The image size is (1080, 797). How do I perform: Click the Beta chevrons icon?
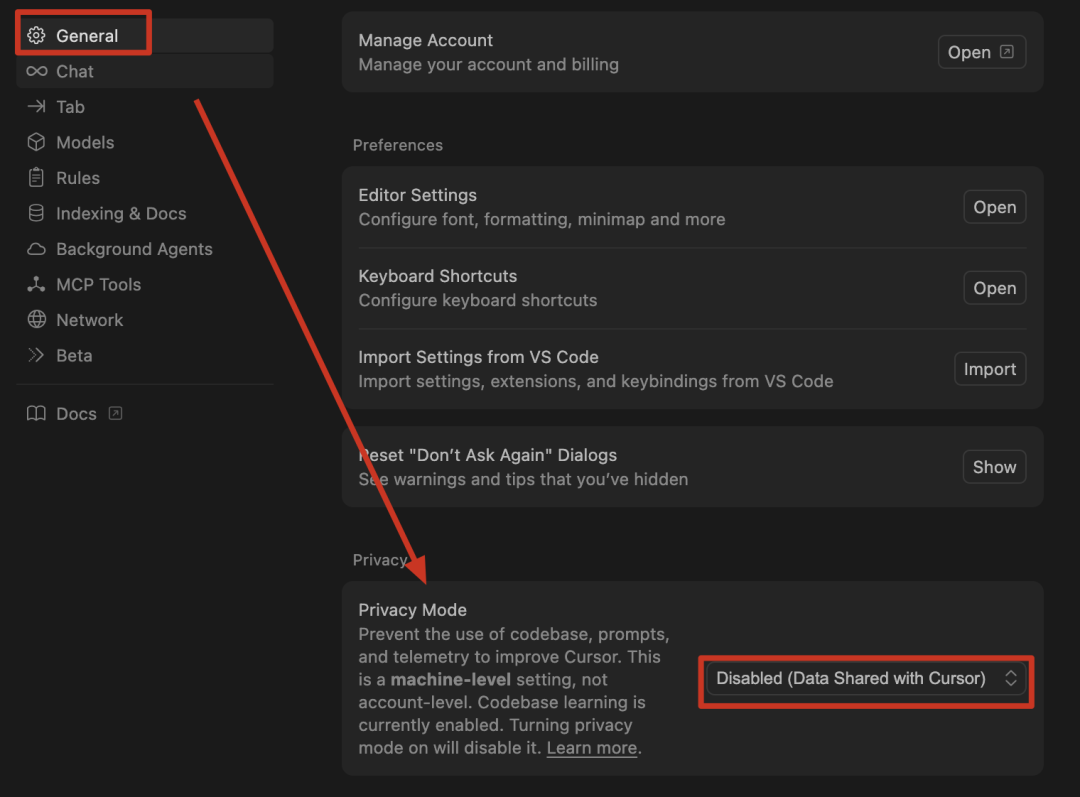coord(37,355)
